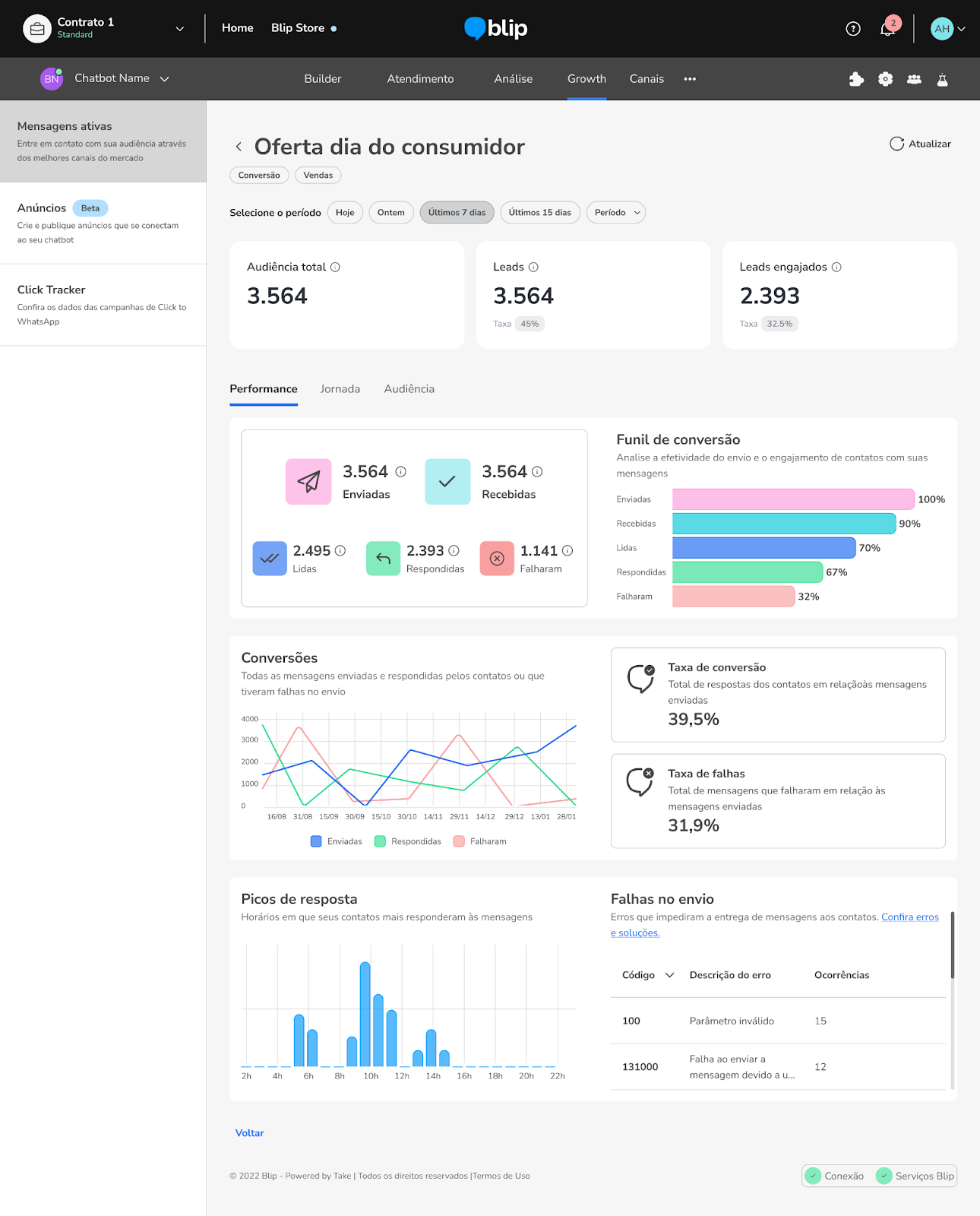Click the Atualizar button

point(920,144)
